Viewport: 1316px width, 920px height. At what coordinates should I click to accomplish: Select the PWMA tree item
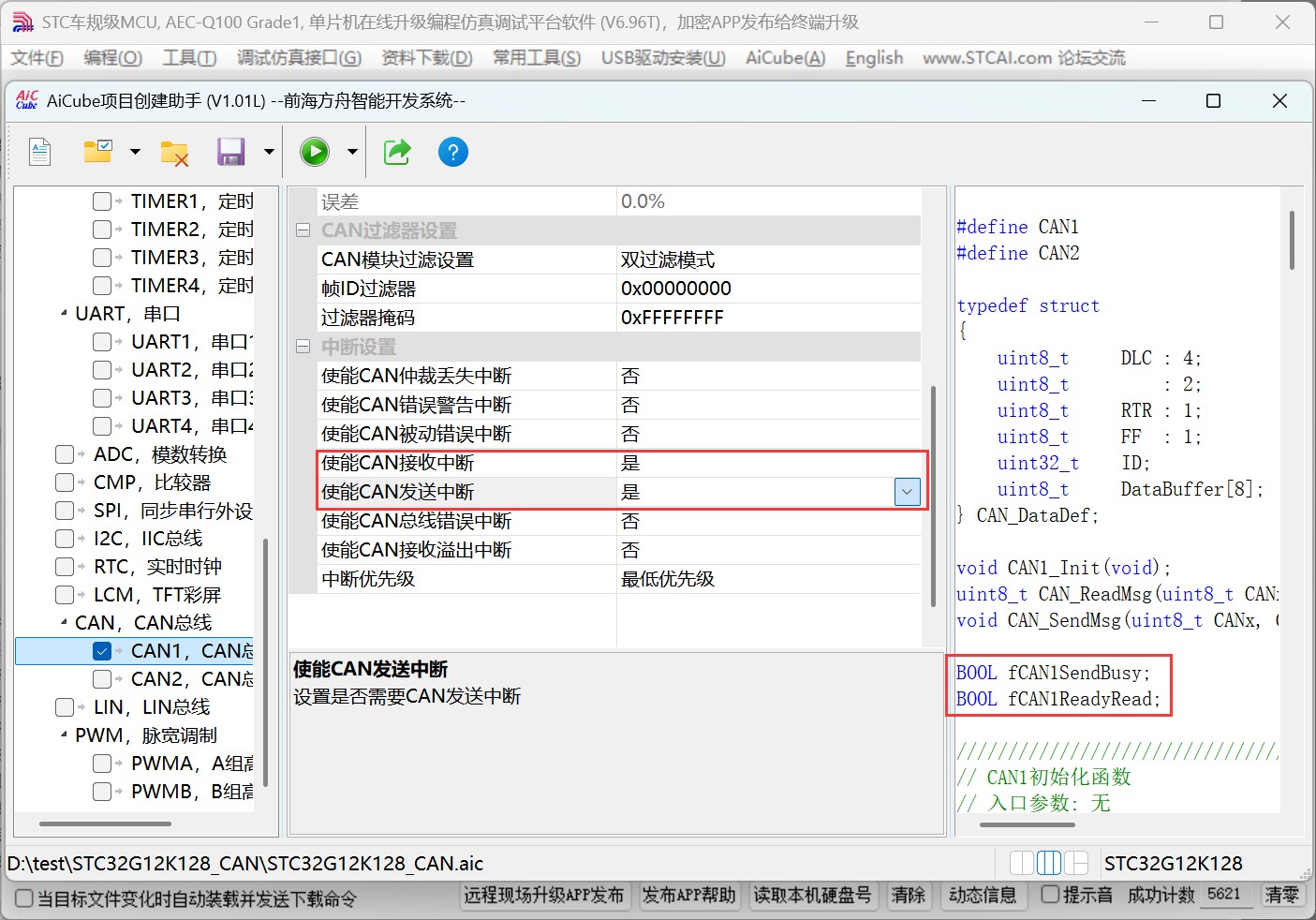point(192,764)
